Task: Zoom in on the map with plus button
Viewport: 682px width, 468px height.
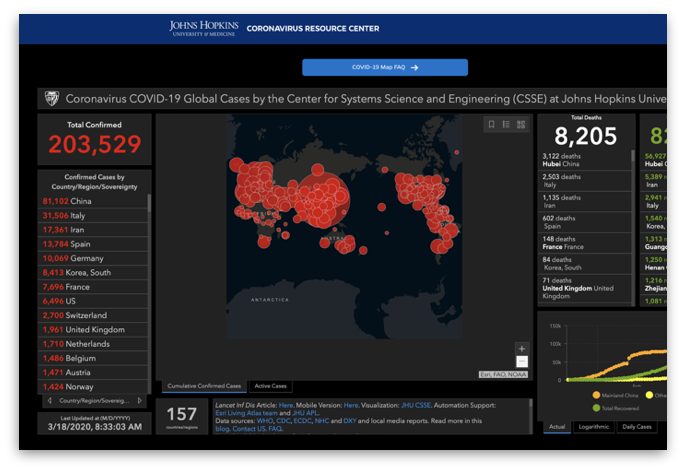Action: tap(521, 348)
